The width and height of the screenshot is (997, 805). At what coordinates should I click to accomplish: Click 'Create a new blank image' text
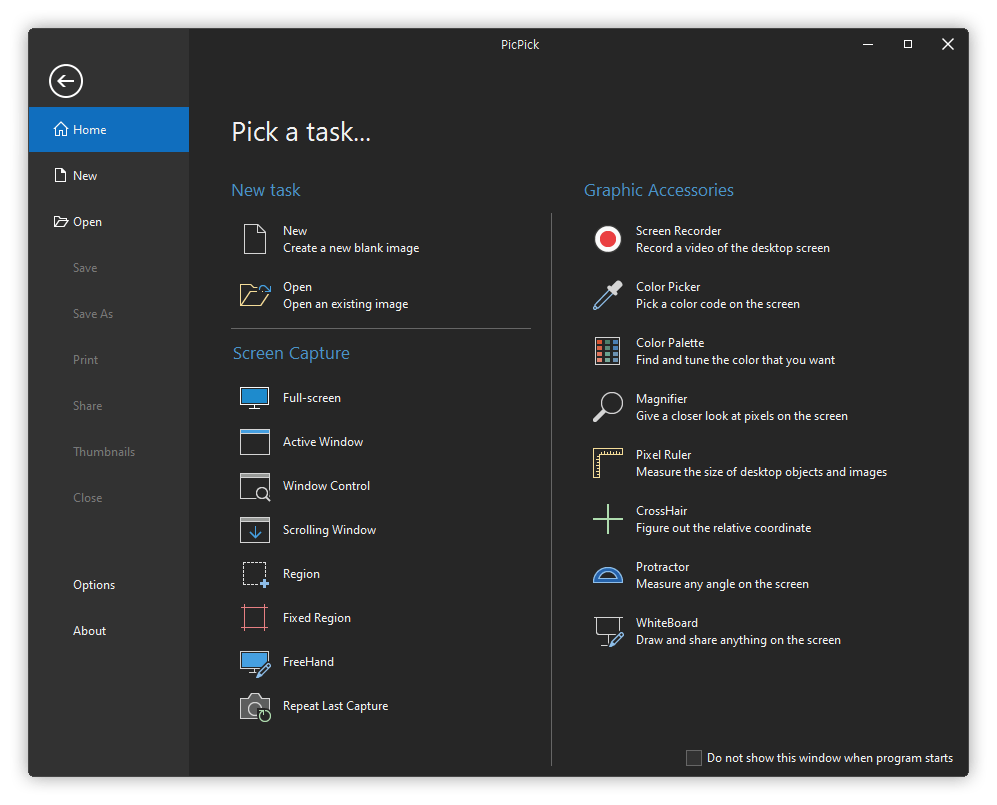(351, 248)
